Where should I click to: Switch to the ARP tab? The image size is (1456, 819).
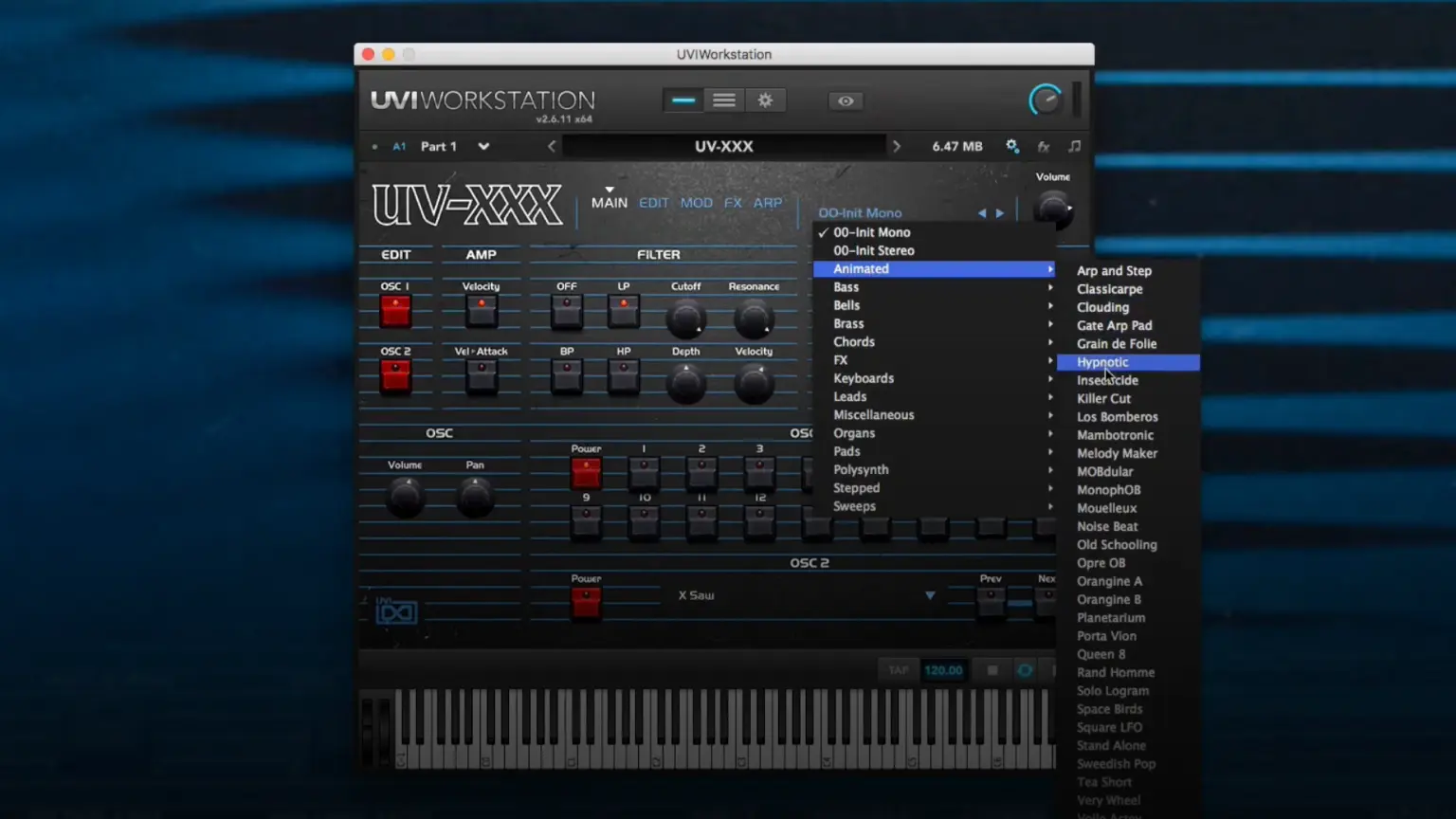pyautogui.click(x=768, y=203)
